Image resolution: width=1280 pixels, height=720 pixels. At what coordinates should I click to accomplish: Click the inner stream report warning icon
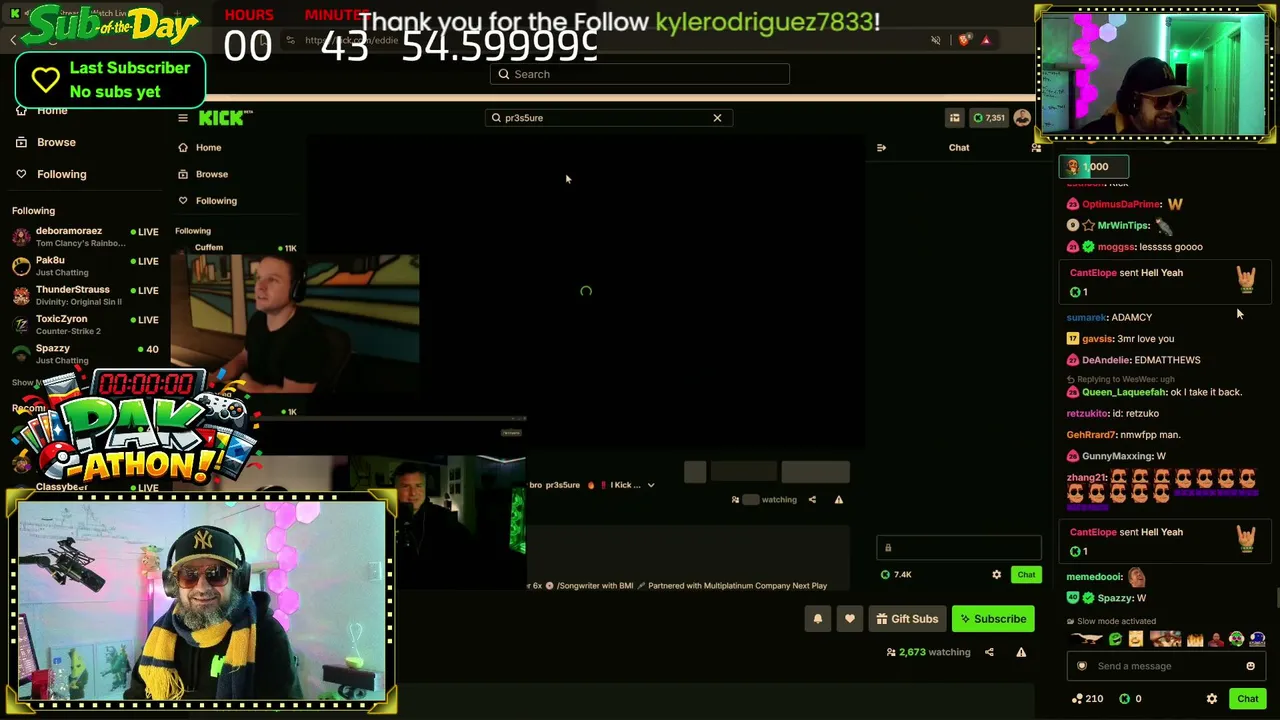pyautogui.click(x=839, y=500)
